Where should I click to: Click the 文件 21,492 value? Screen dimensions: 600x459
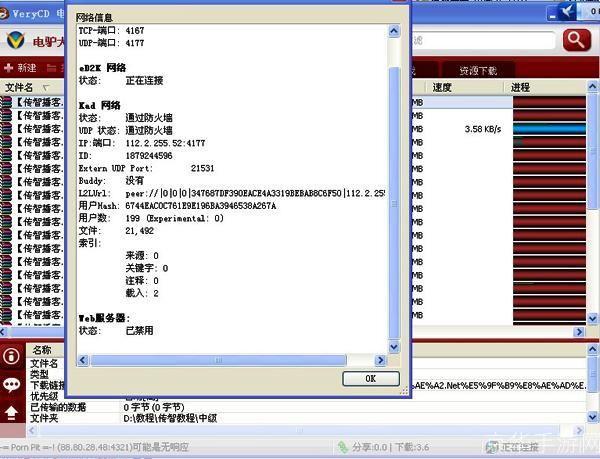click(x=140, y=231)
